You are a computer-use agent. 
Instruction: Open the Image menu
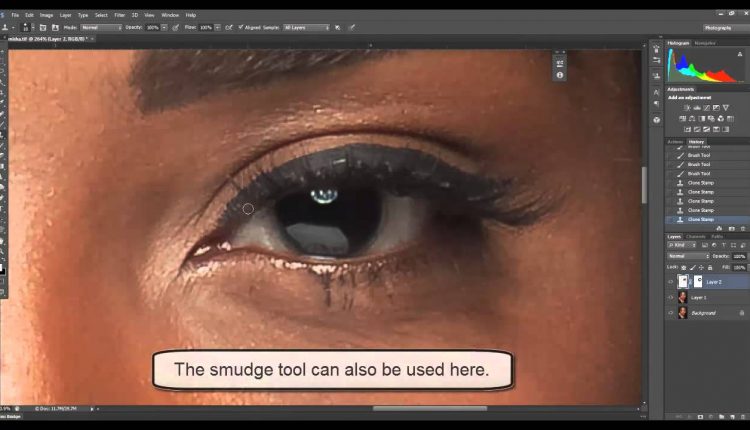point(46,15)
